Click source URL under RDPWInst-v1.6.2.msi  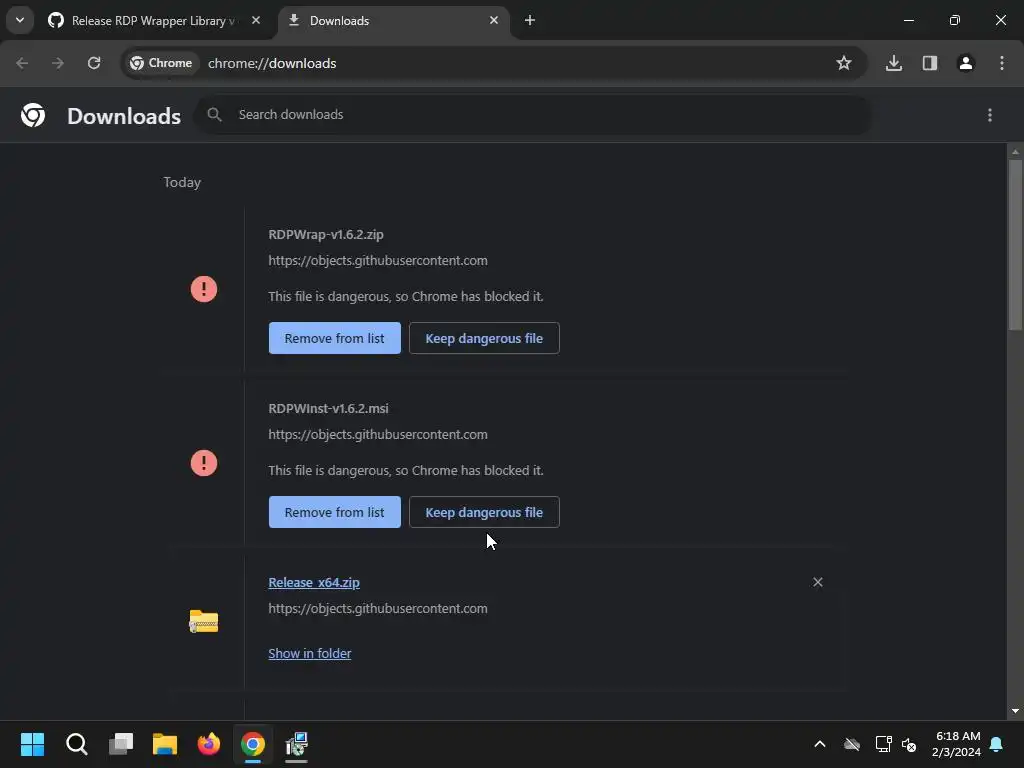pos(378,435)
